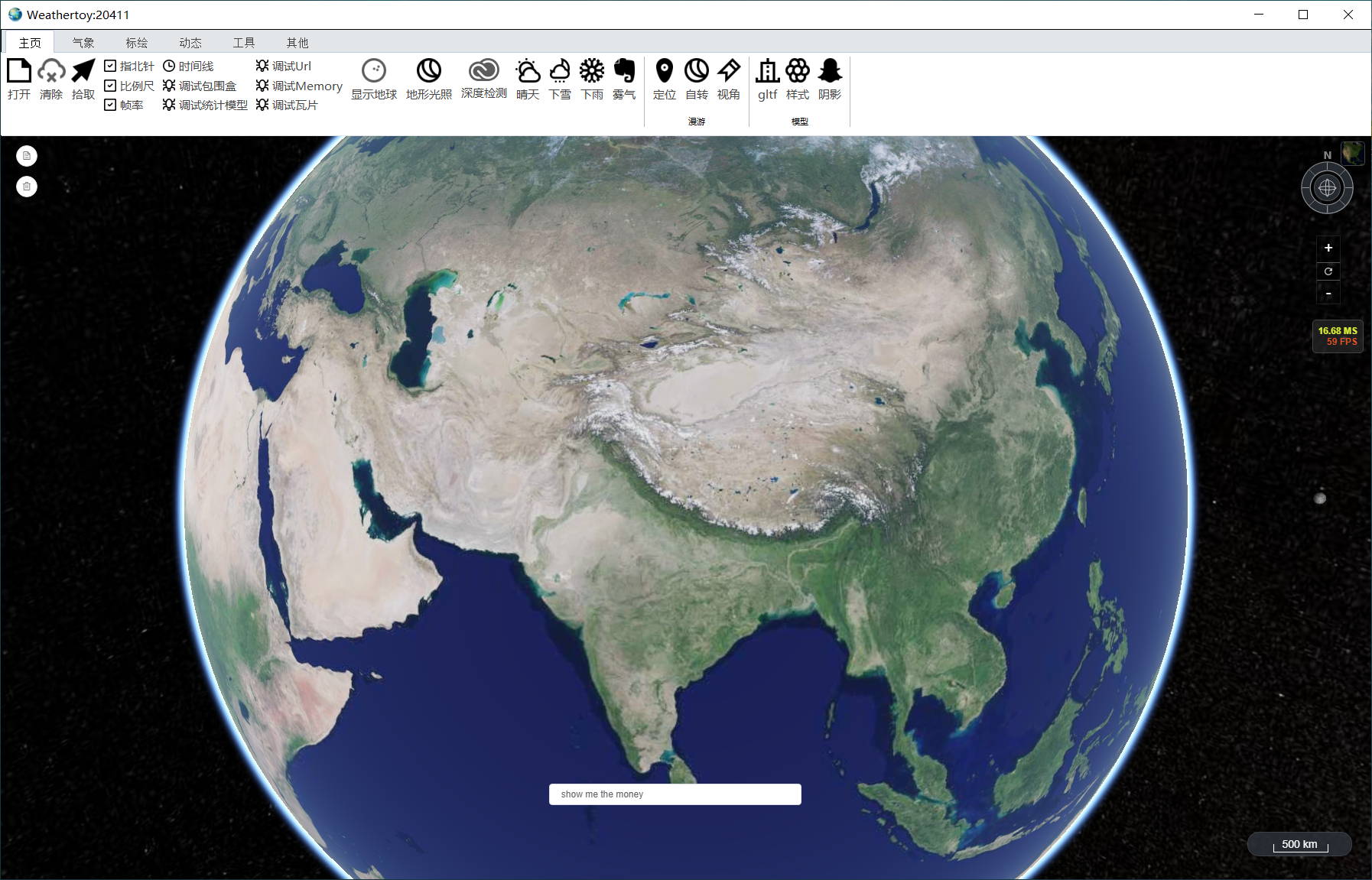Enable 调试瓦片 debug tiles option
The image size is (1372, 880).
pyautogui.click(x=287, y=105)
